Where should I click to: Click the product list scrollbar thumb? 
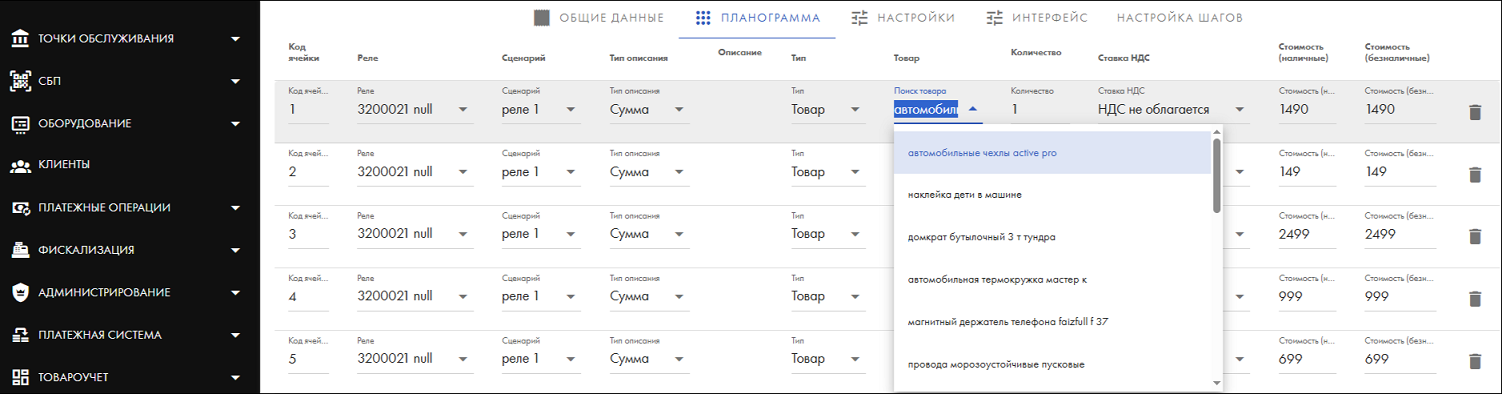click(1217, 175)
